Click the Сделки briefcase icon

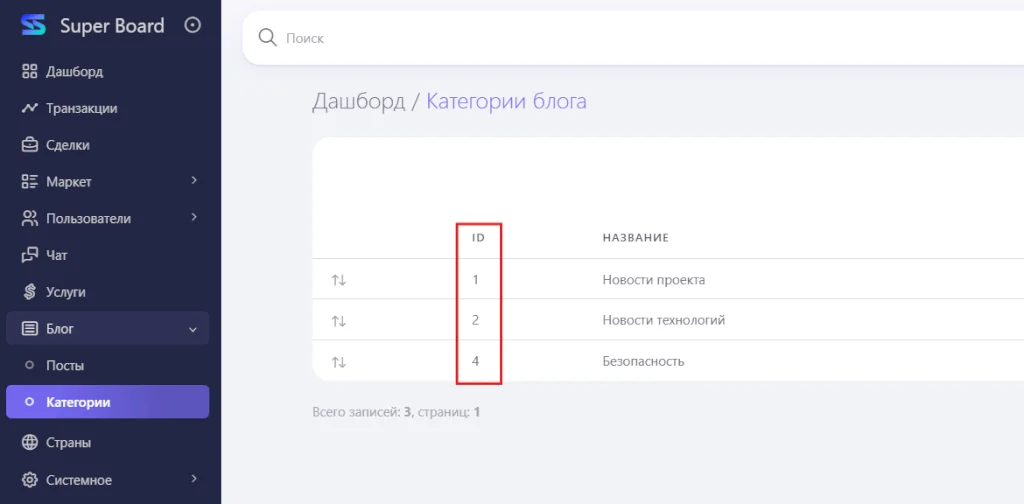coord(30,145)
